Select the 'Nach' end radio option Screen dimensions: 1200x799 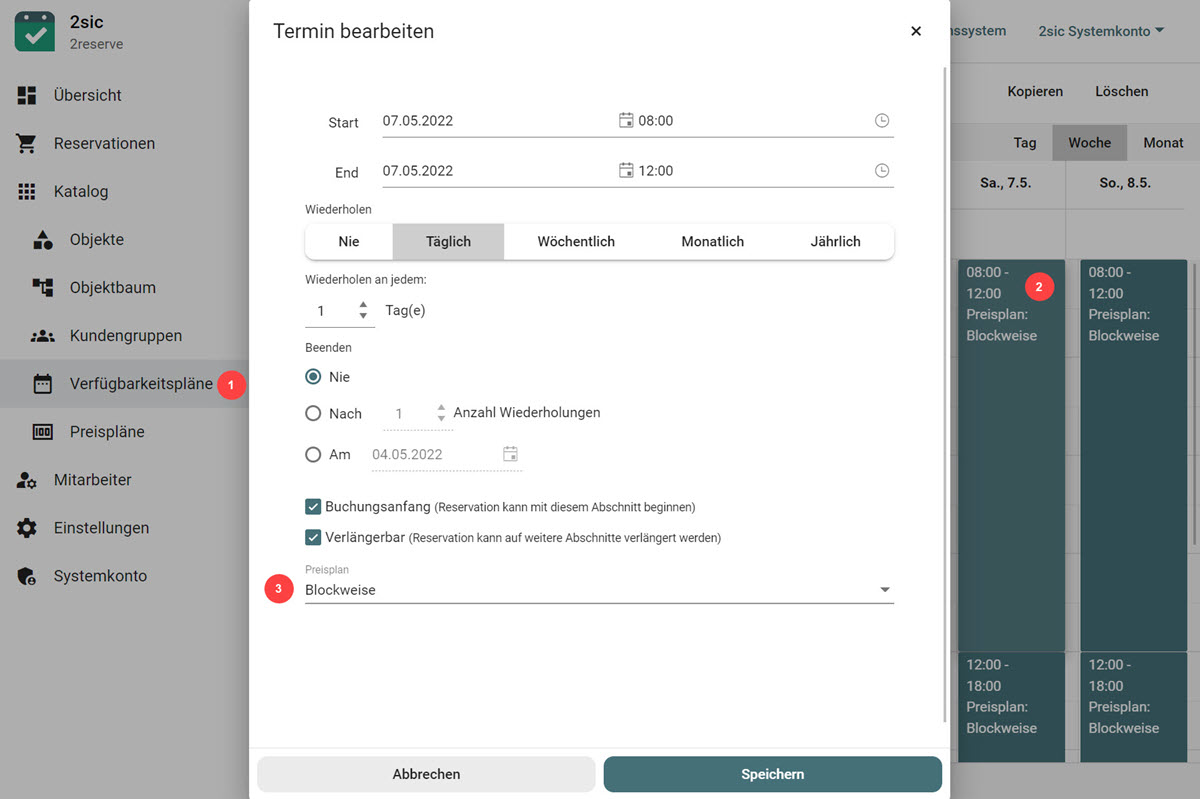(313, 413)
